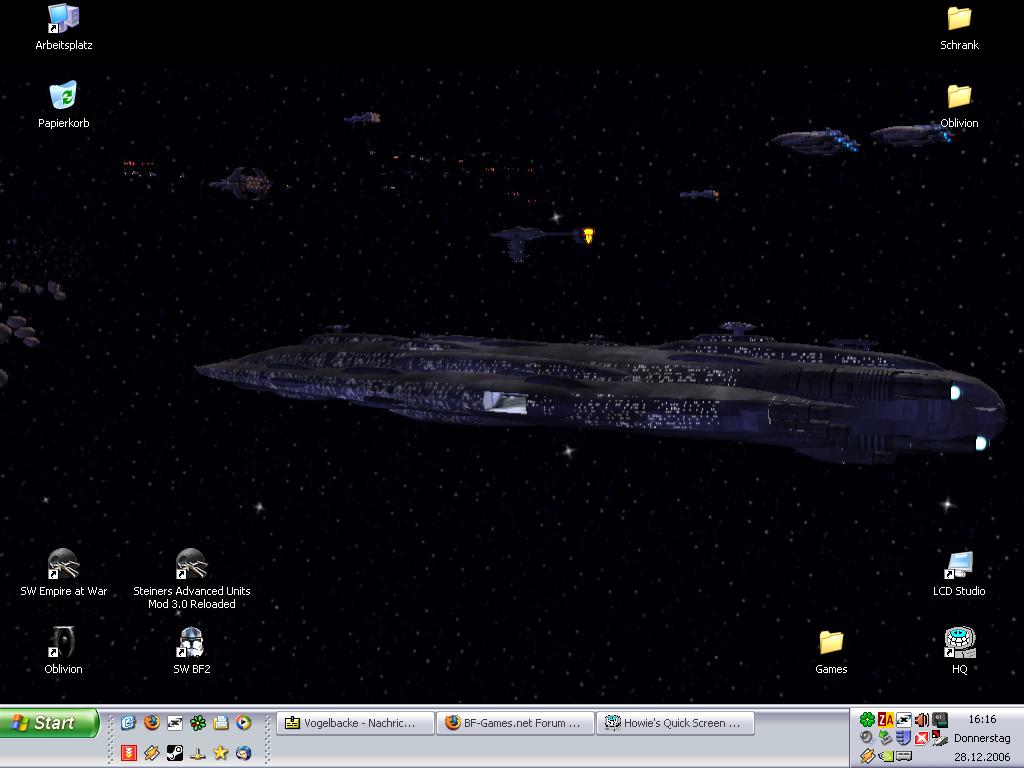Click the 16:16 clock in the tray
Screen dimensions: 1024x768
tap(982, 719)
